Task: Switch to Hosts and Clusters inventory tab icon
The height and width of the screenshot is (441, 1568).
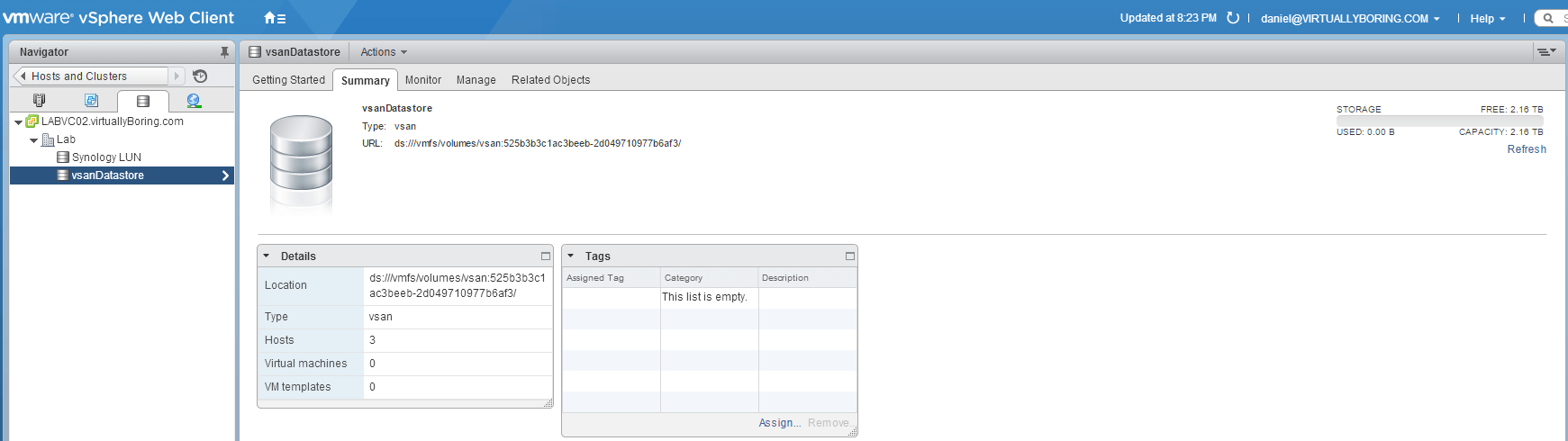Action: (x=39, y=101)
